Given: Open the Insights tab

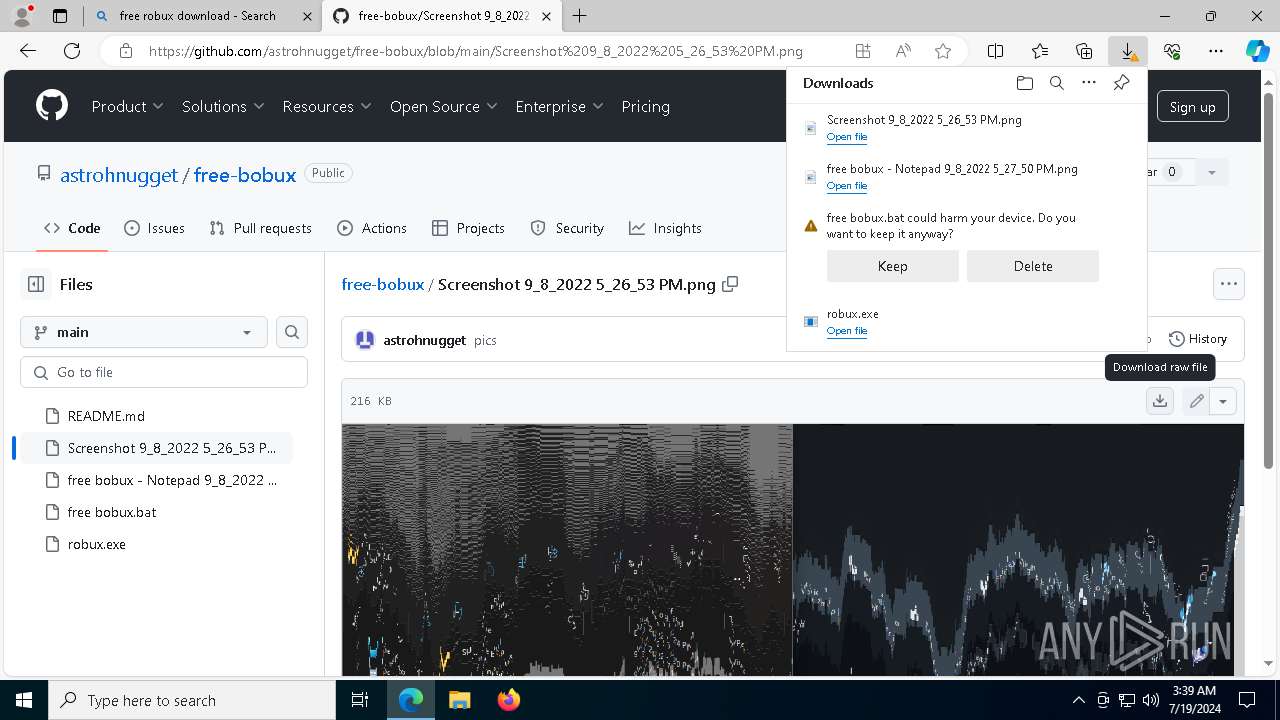Looking at the screenshot, I should [x=665, y=228].
